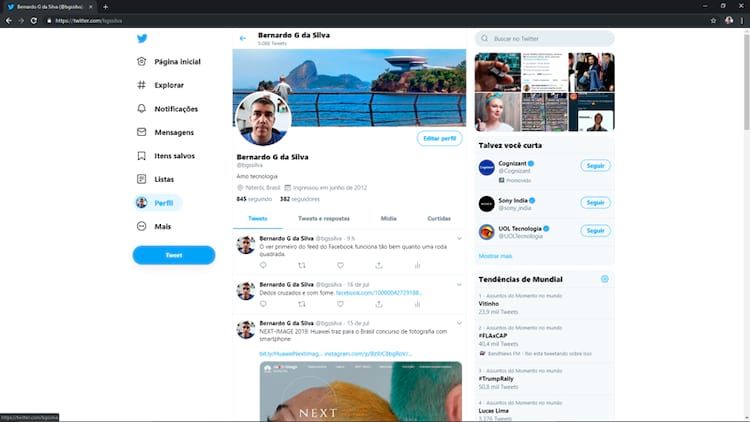750x422 pixels.
Task: Click the blue Tweet button
Action: tap(174, 255)
